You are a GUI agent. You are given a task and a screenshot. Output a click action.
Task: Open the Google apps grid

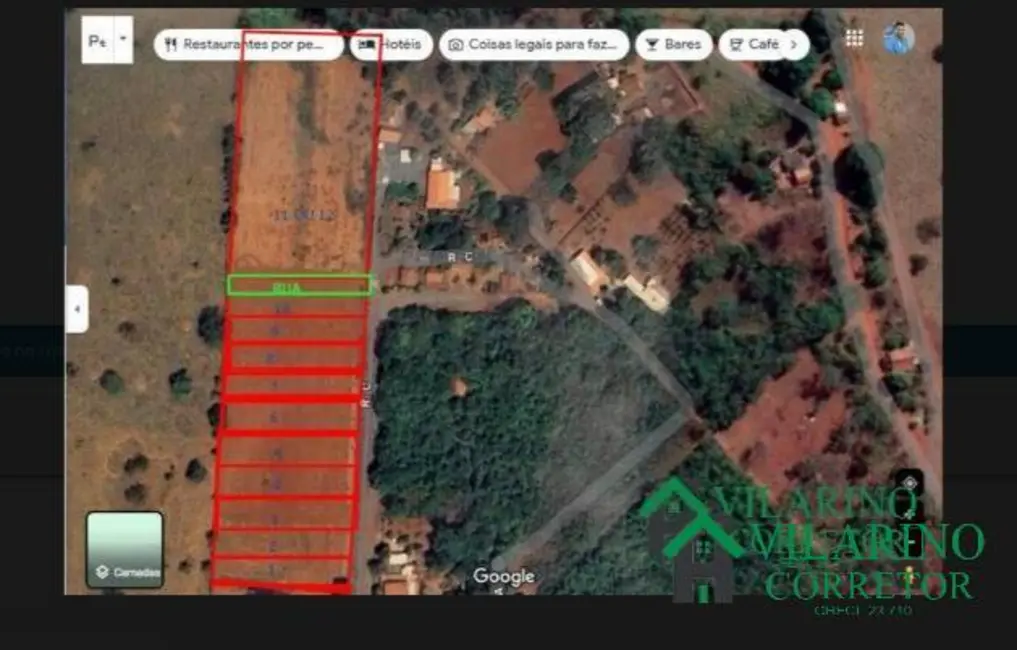pyautogui.click(x=855, y=38)
